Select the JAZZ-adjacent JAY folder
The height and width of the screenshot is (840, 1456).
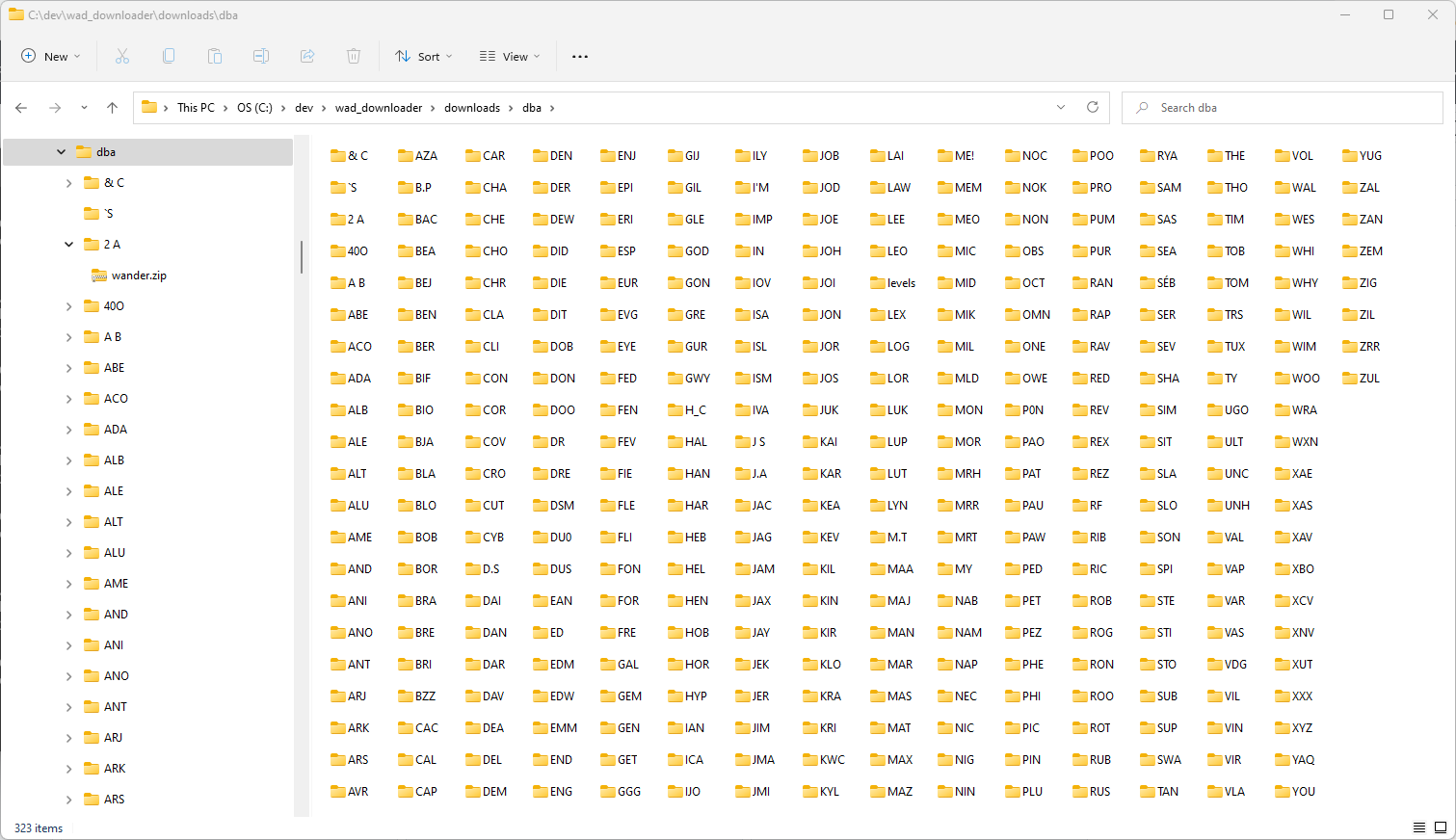click(753, 633)
